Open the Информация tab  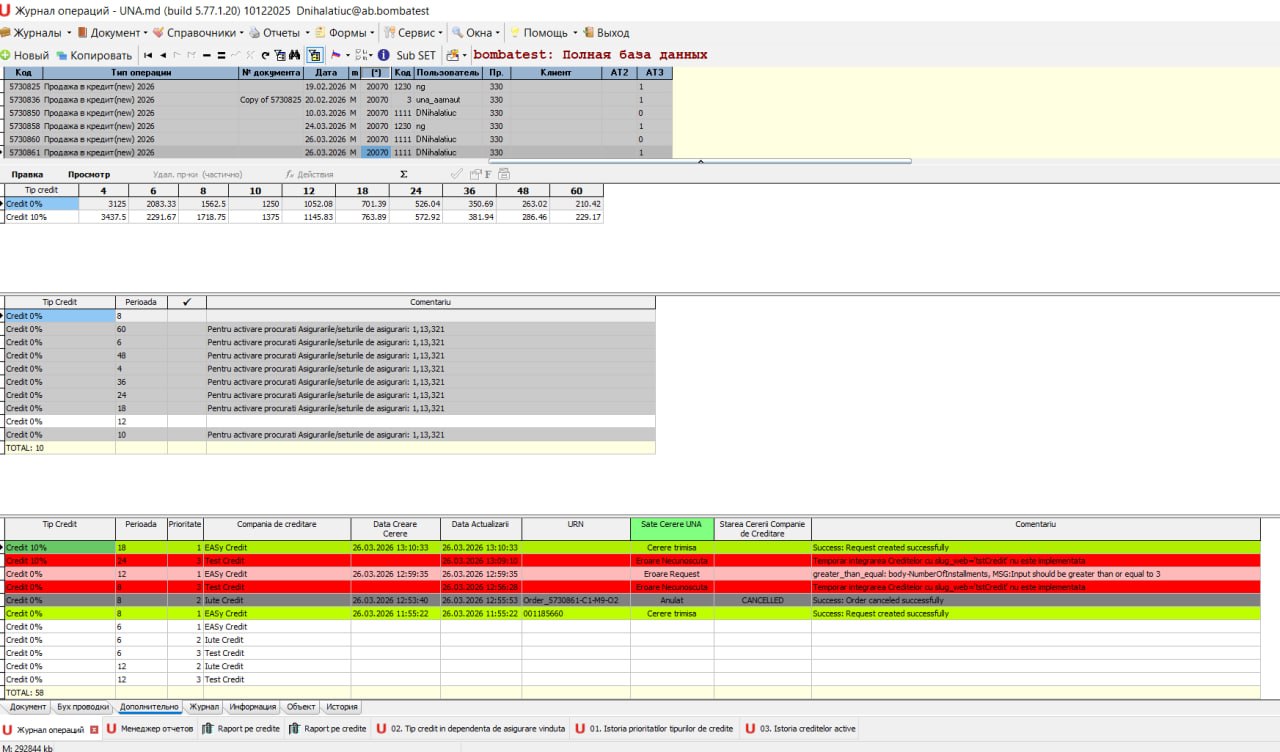point(253,706)
